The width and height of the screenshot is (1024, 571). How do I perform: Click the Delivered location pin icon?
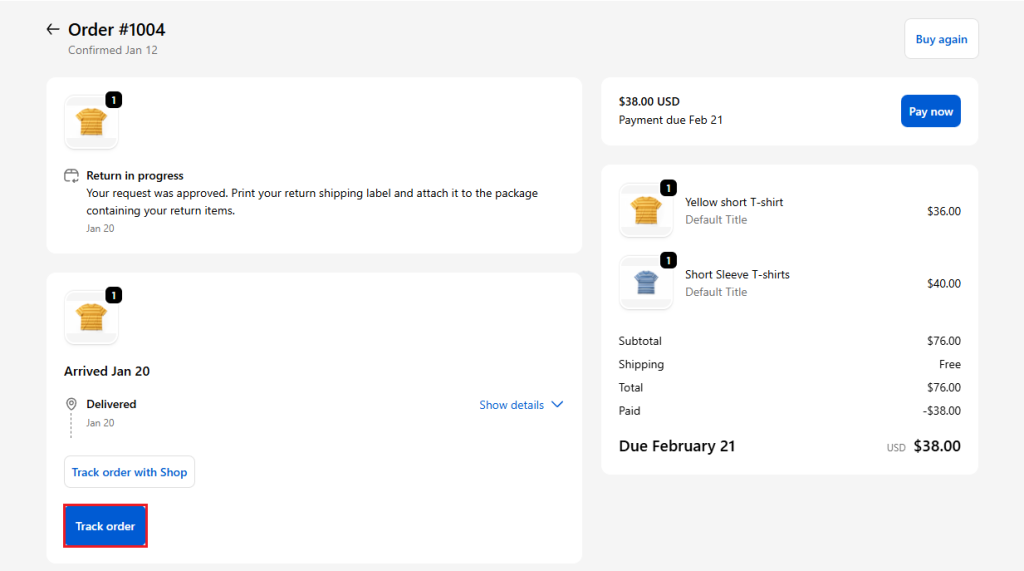coord(71,404)
